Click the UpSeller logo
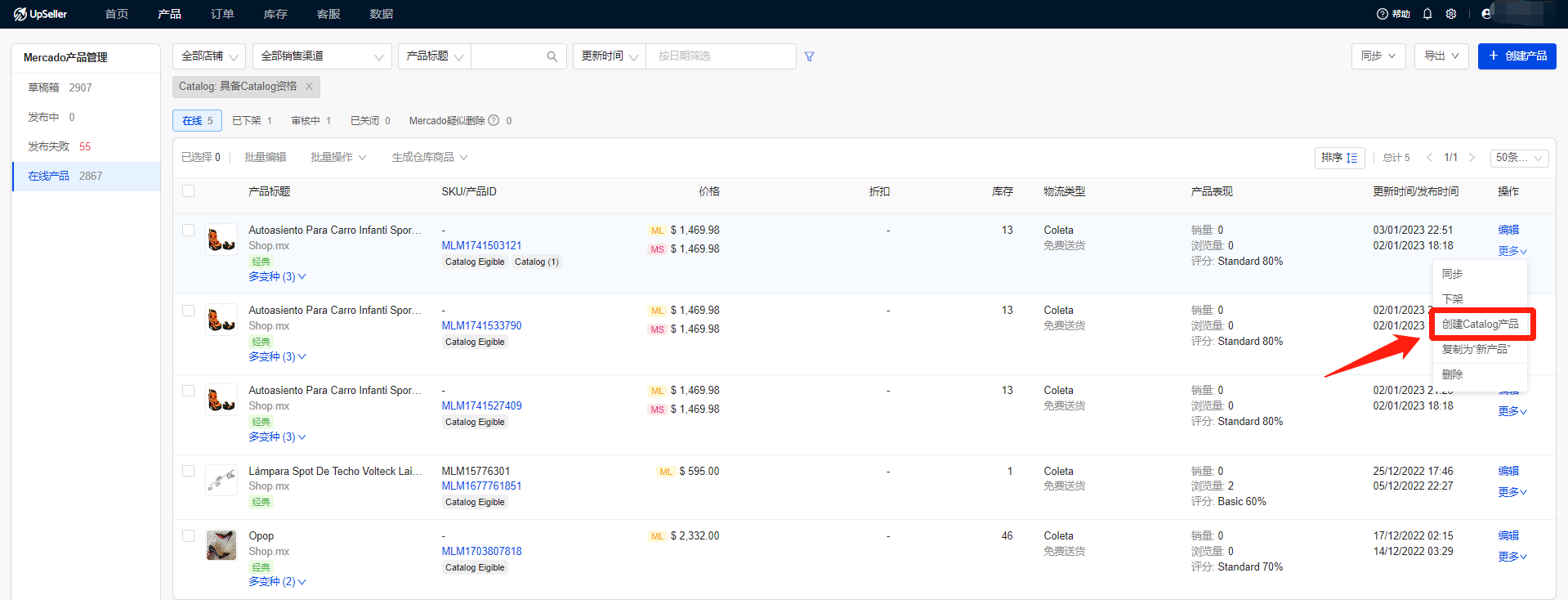Viewport: 1568px width, 600px height. [41, 14]
